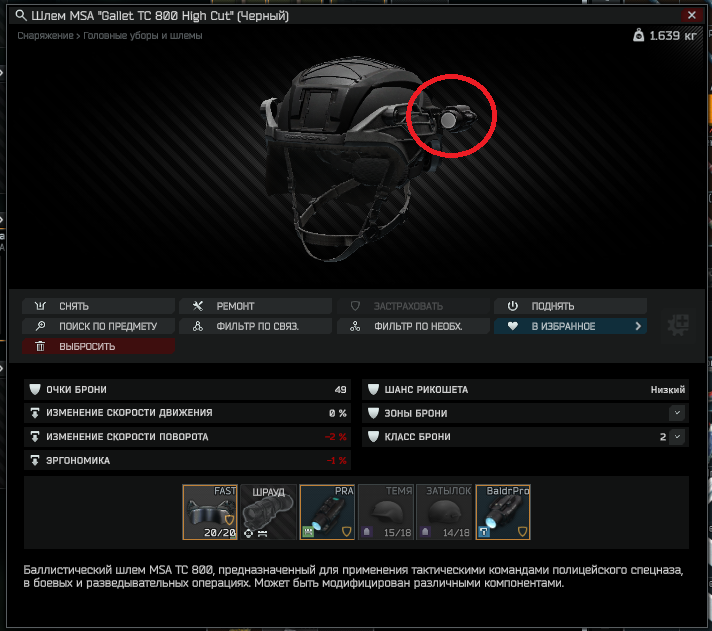Click the icon beside ИЗМЕНЕНИЕ СКОРОСТИ ДВИЖЕНИЯ

click(35, 413)
